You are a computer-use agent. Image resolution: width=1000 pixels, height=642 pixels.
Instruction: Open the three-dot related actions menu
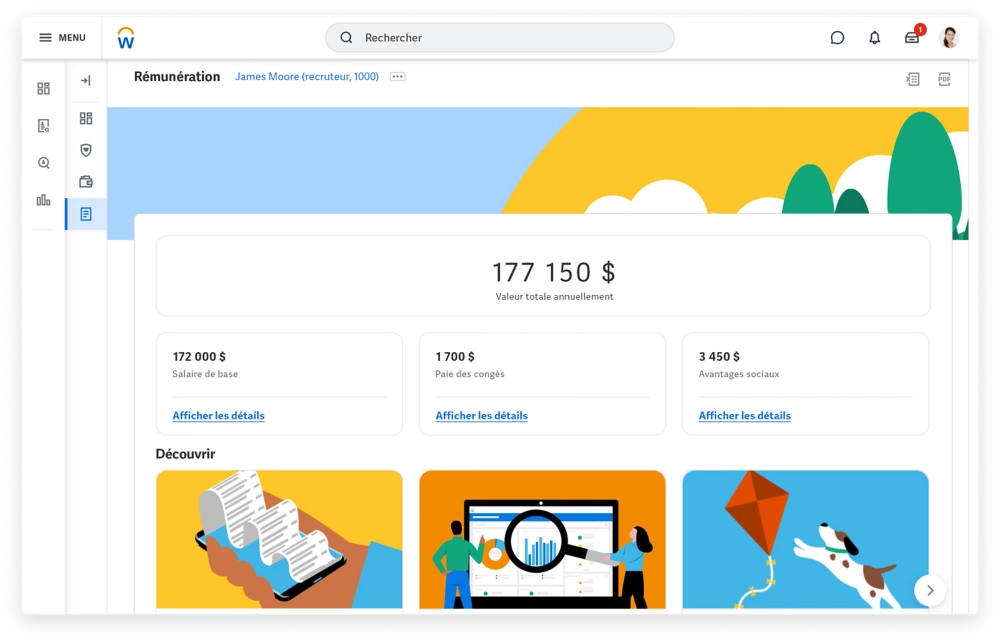click(x=398, y=77)
